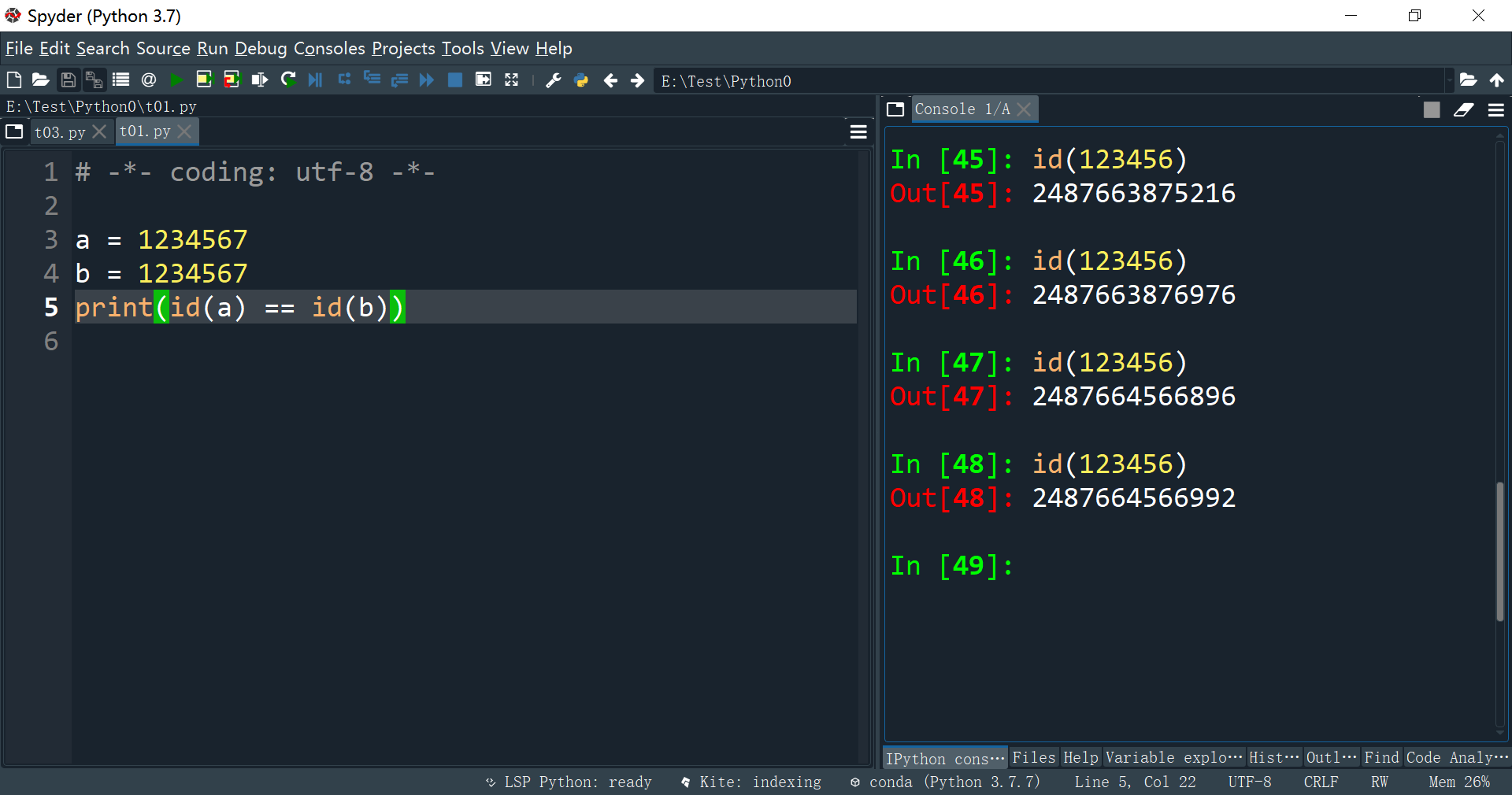The image size is (1512, 795).
Task: Run the current cell
Action: (x=205, y=79)
